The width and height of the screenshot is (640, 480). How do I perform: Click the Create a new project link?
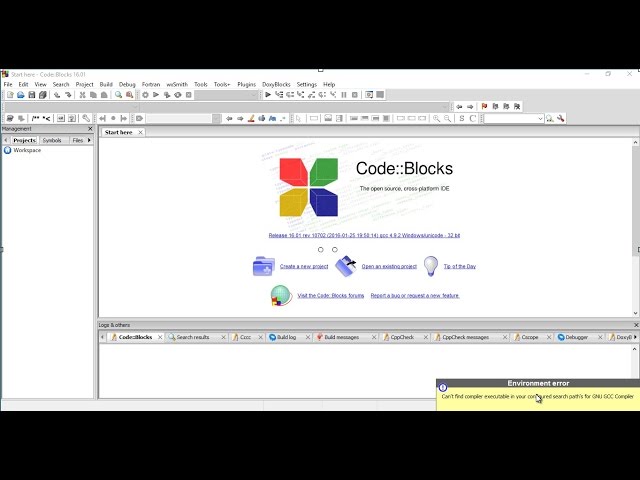pos(304,267)
